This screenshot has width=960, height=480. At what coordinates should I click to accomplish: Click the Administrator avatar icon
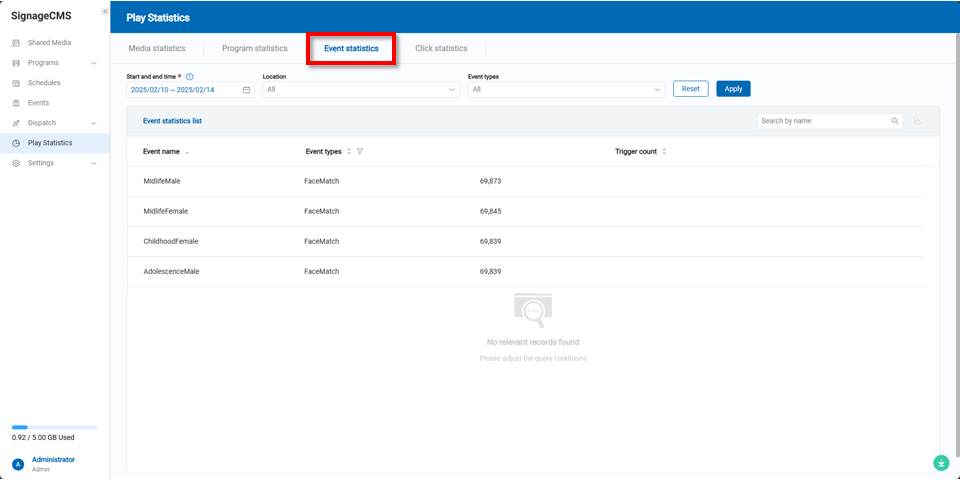(x=18, y=464)
